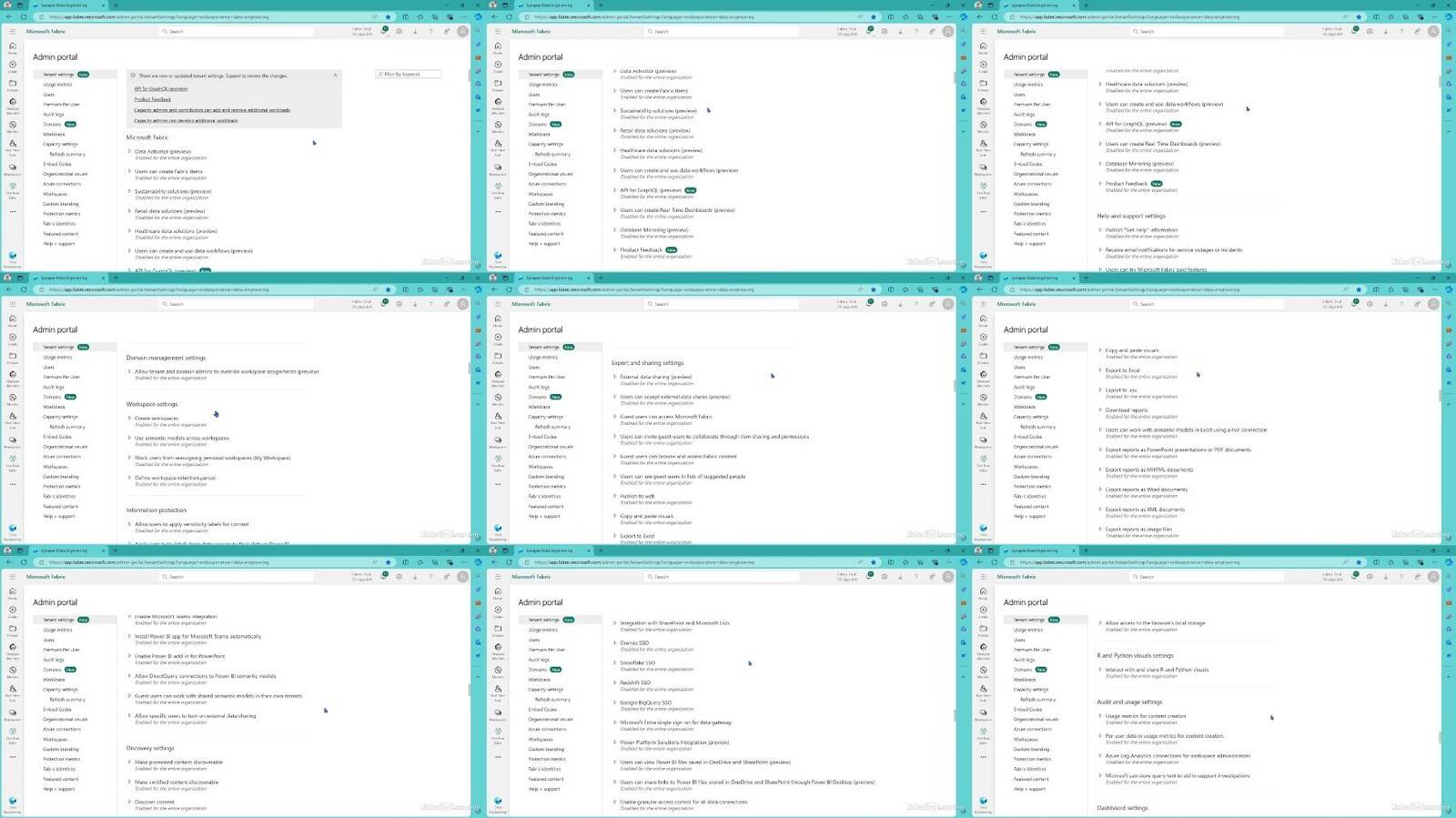Expand Usage metrics for content creators setting
1456x818 pixels.
1100,716
